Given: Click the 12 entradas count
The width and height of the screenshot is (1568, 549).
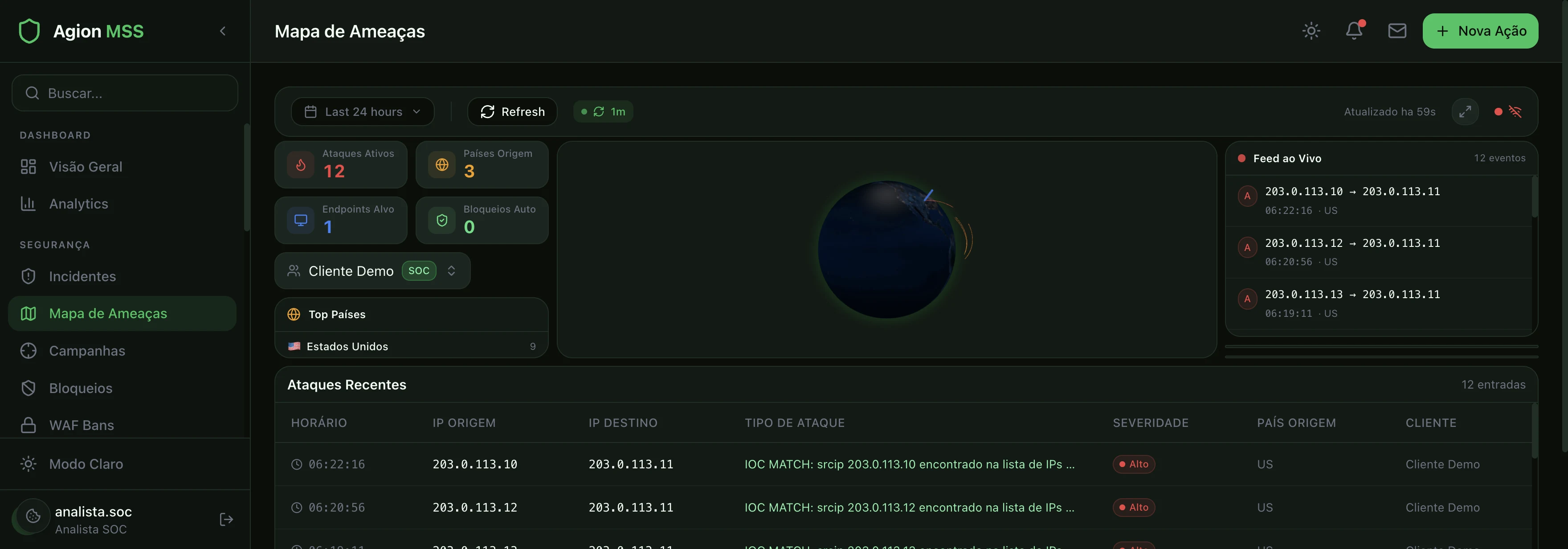Looking at the screenshot, I should 1493,385.
